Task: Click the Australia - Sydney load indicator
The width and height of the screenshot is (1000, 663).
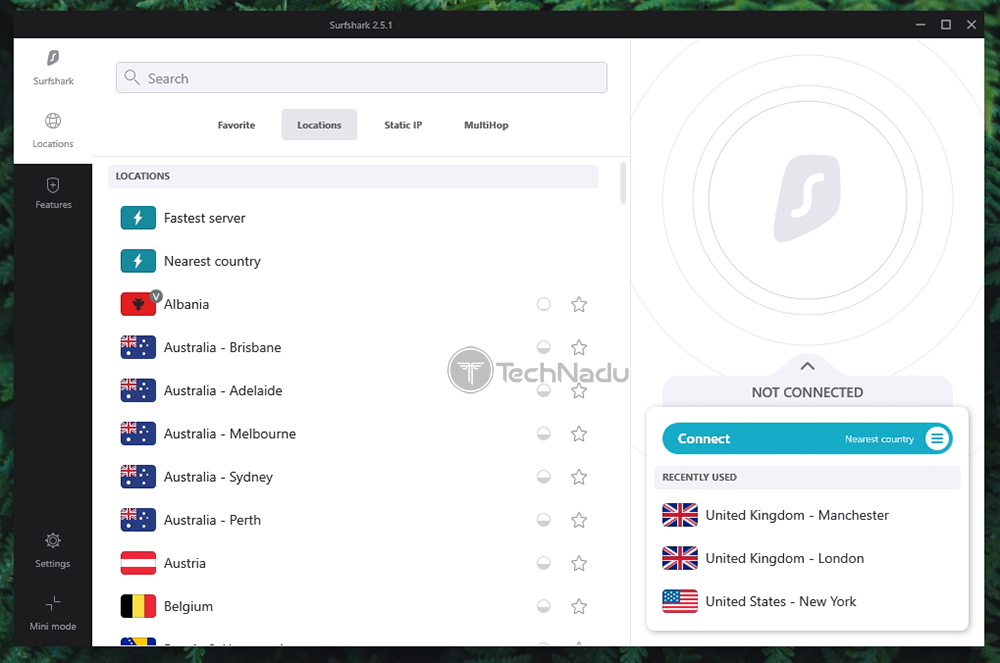Action: 543,477
